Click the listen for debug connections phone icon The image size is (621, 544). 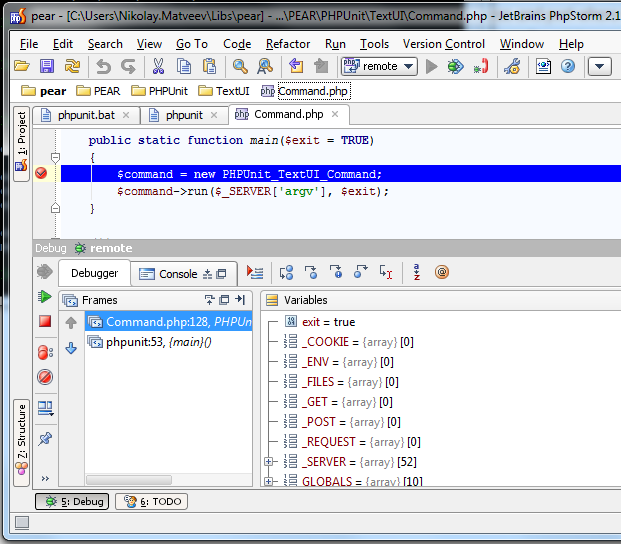click(481, 66)
